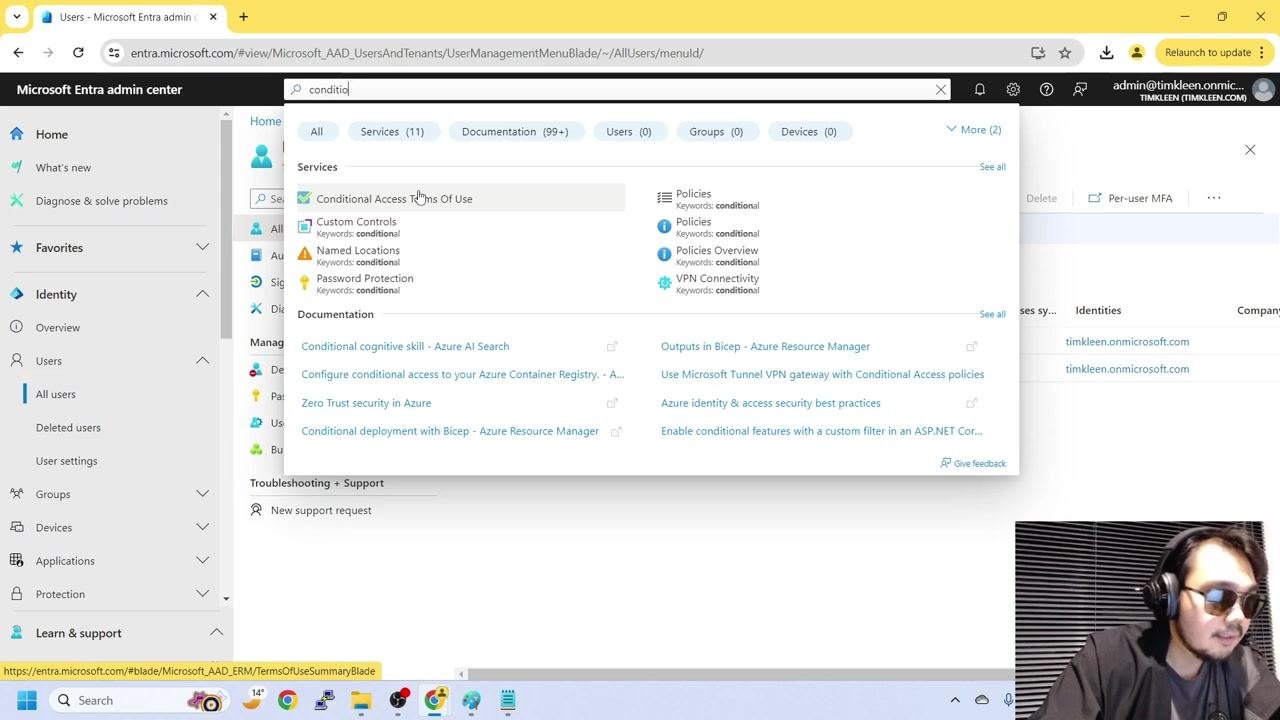Open a new browser tab
1280x720 pixels.
pos(243,17)
